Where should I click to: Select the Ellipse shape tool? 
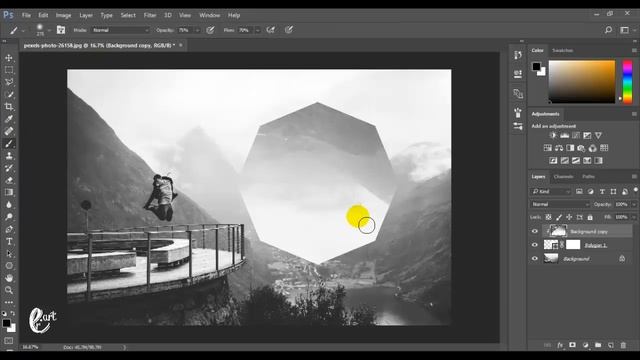tap(9, 266)
